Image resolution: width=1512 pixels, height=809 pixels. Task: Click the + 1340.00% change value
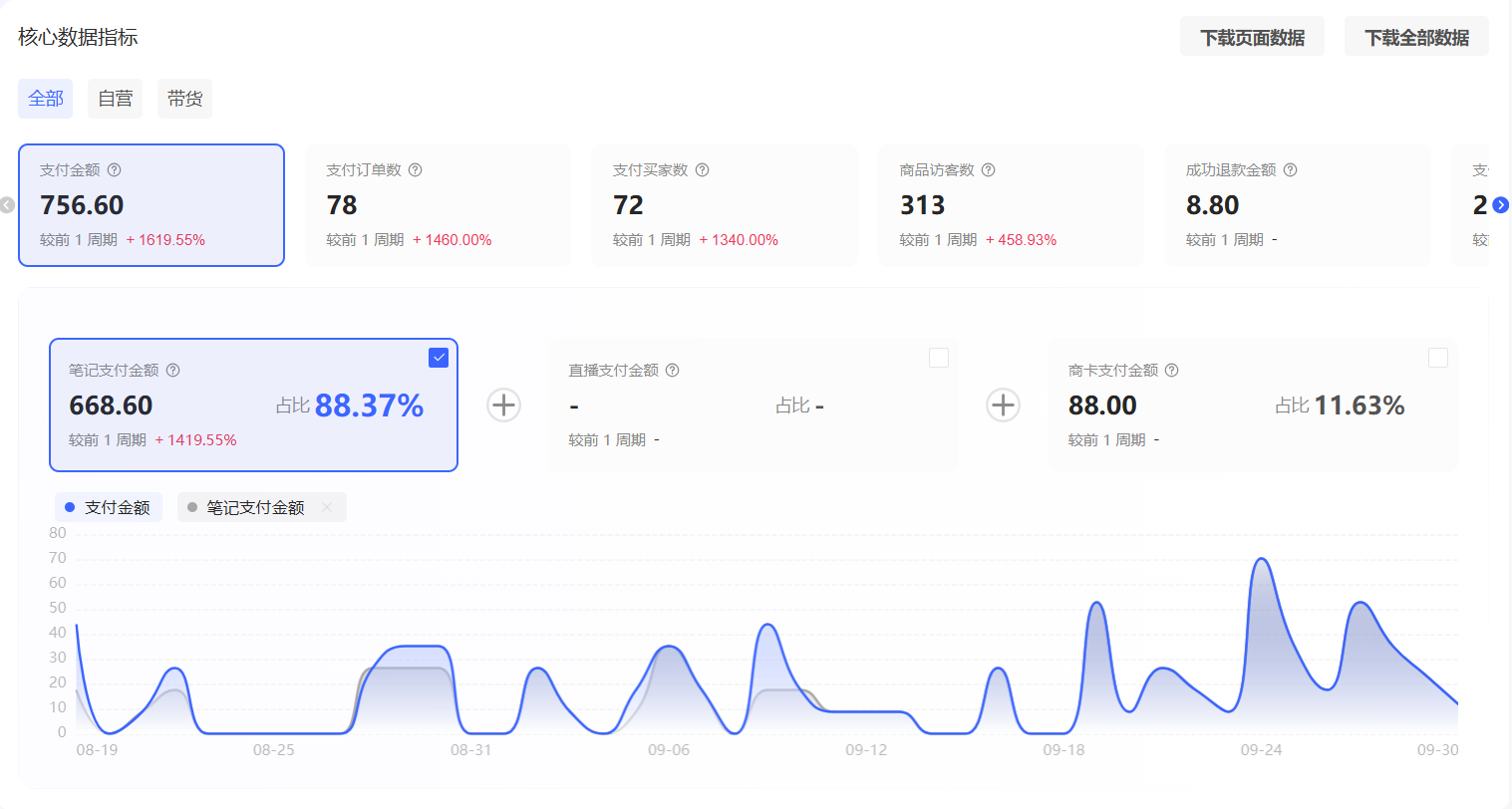[739, 240]
